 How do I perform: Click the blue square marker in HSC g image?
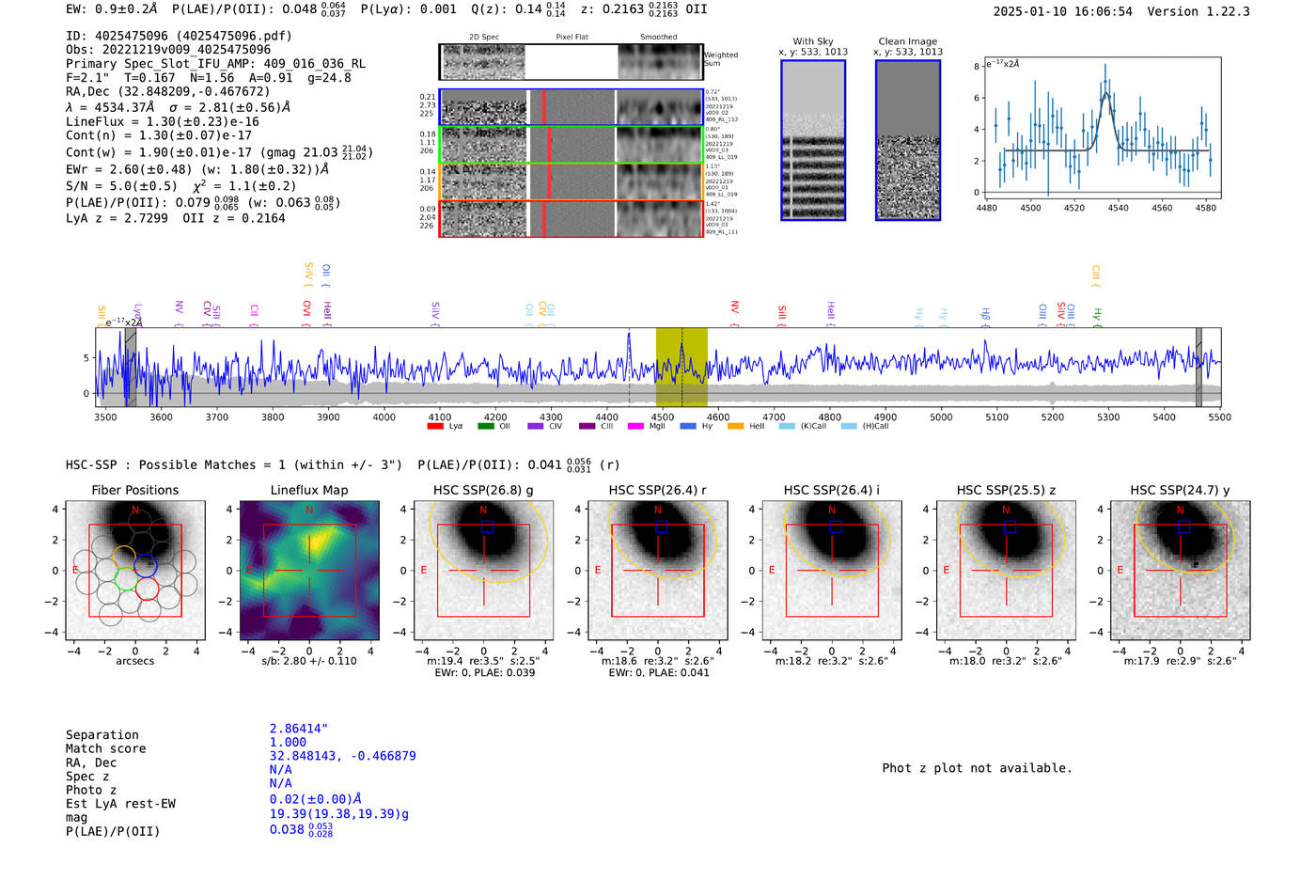(x=487, y=527)
